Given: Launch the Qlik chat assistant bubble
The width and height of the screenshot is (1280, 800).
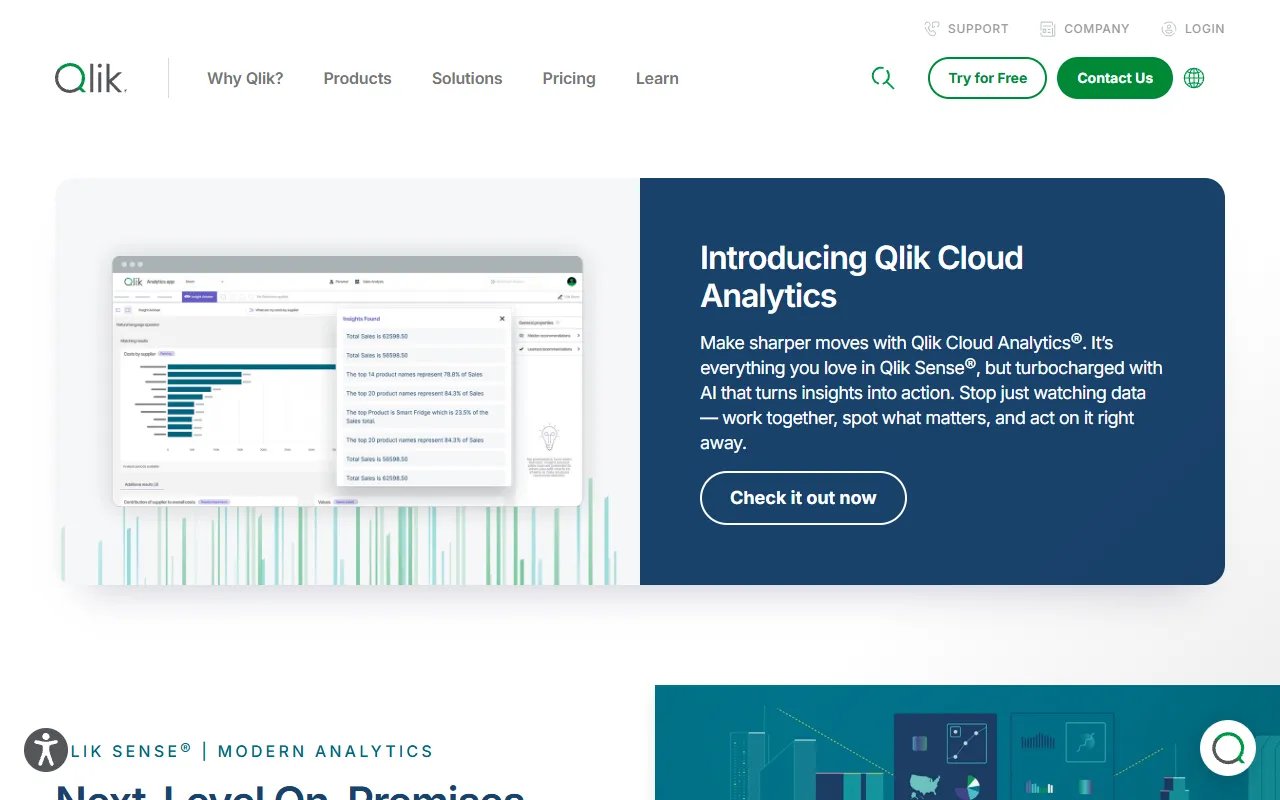Looking at the screenshot, I should point(1227,747).
